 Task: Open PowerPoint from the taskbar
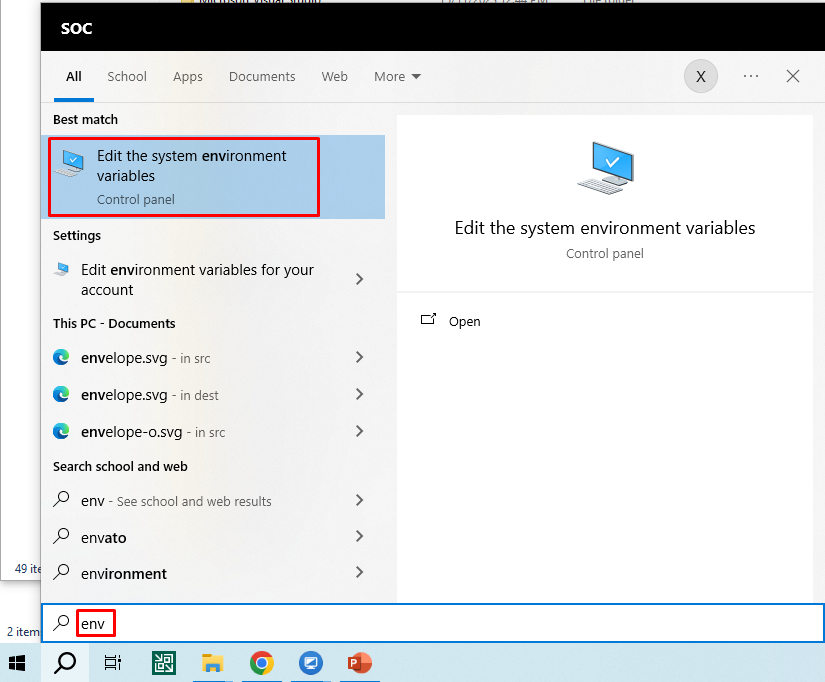tap(359, 662)
